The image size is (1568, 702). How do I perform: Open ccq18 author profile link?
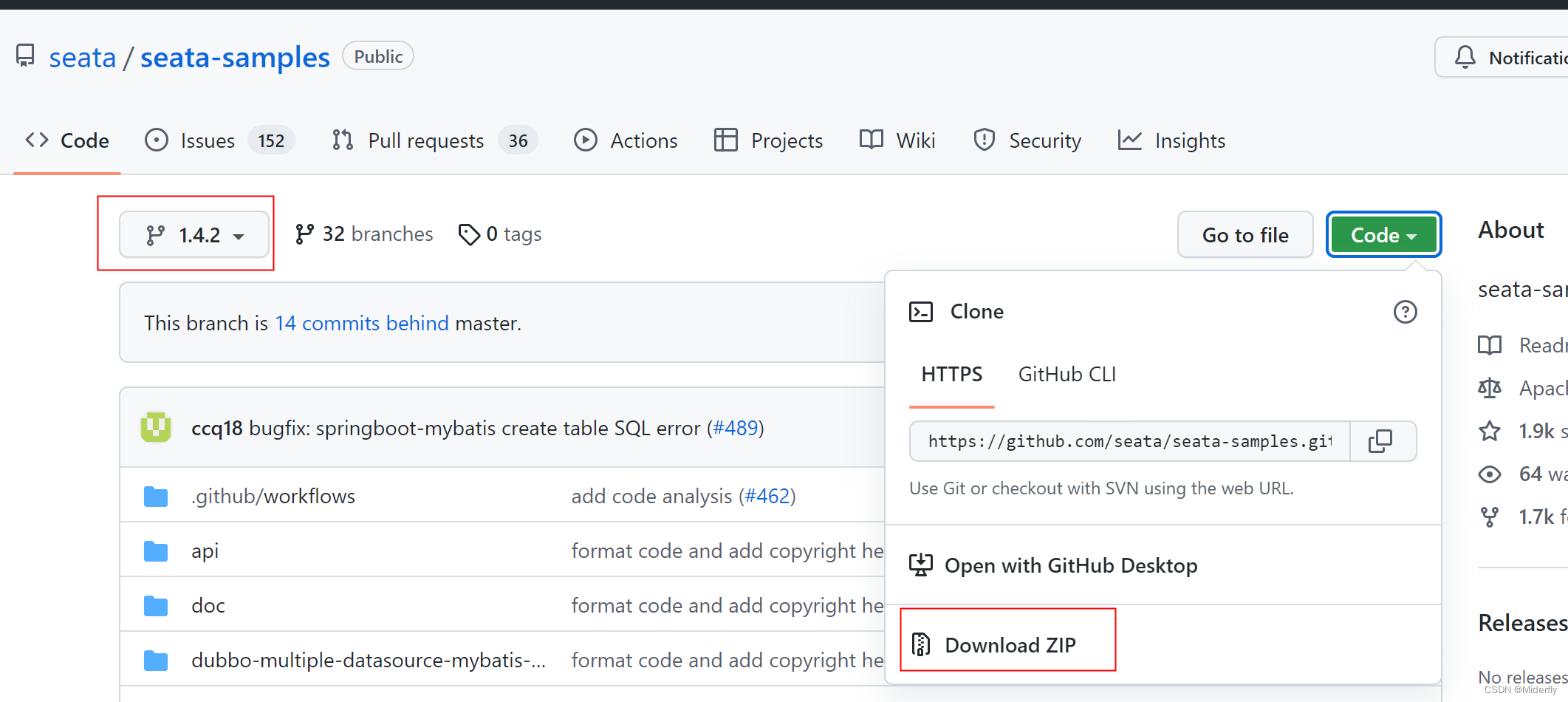(216, 428)
